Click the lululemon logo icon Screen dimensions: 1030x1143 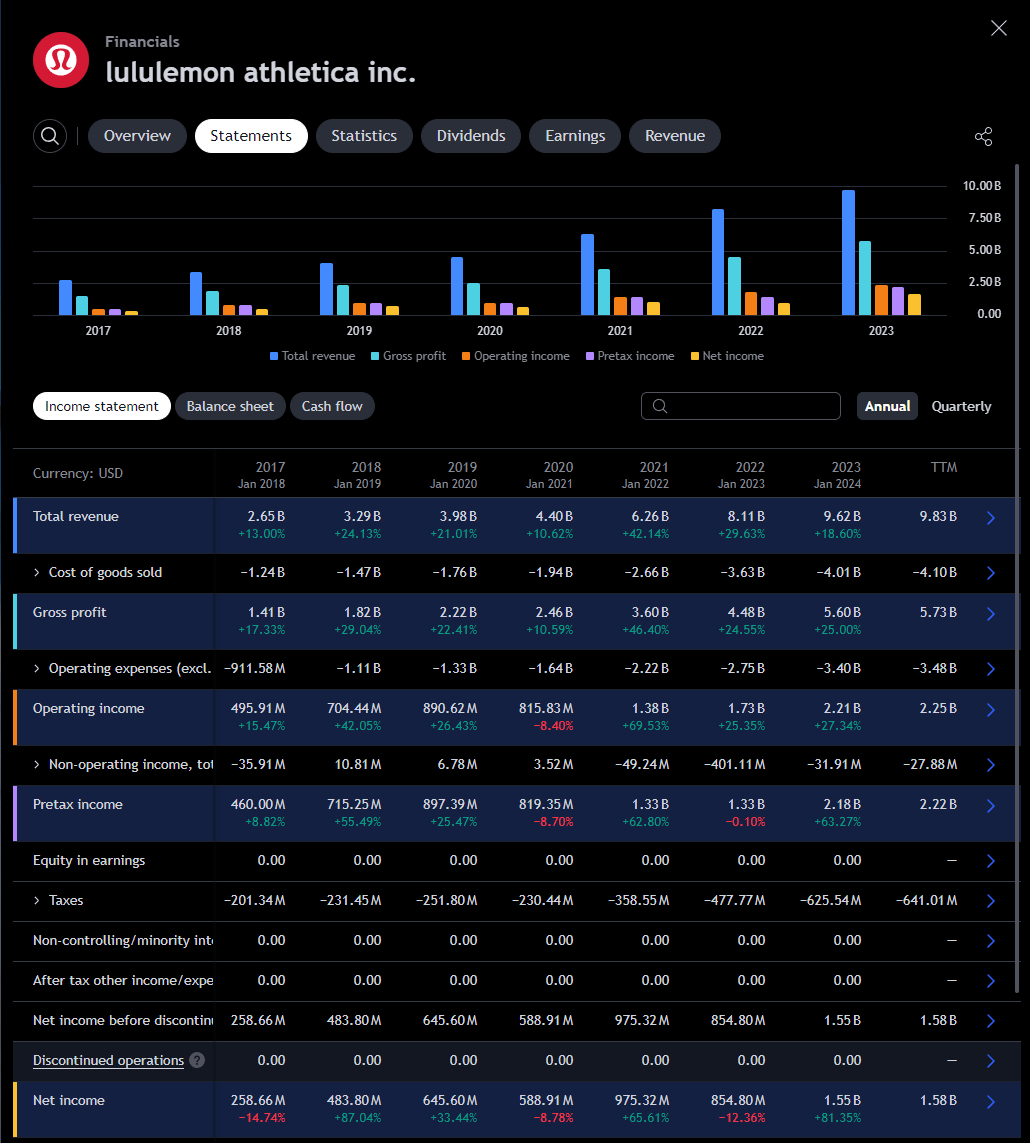[61, 61]
